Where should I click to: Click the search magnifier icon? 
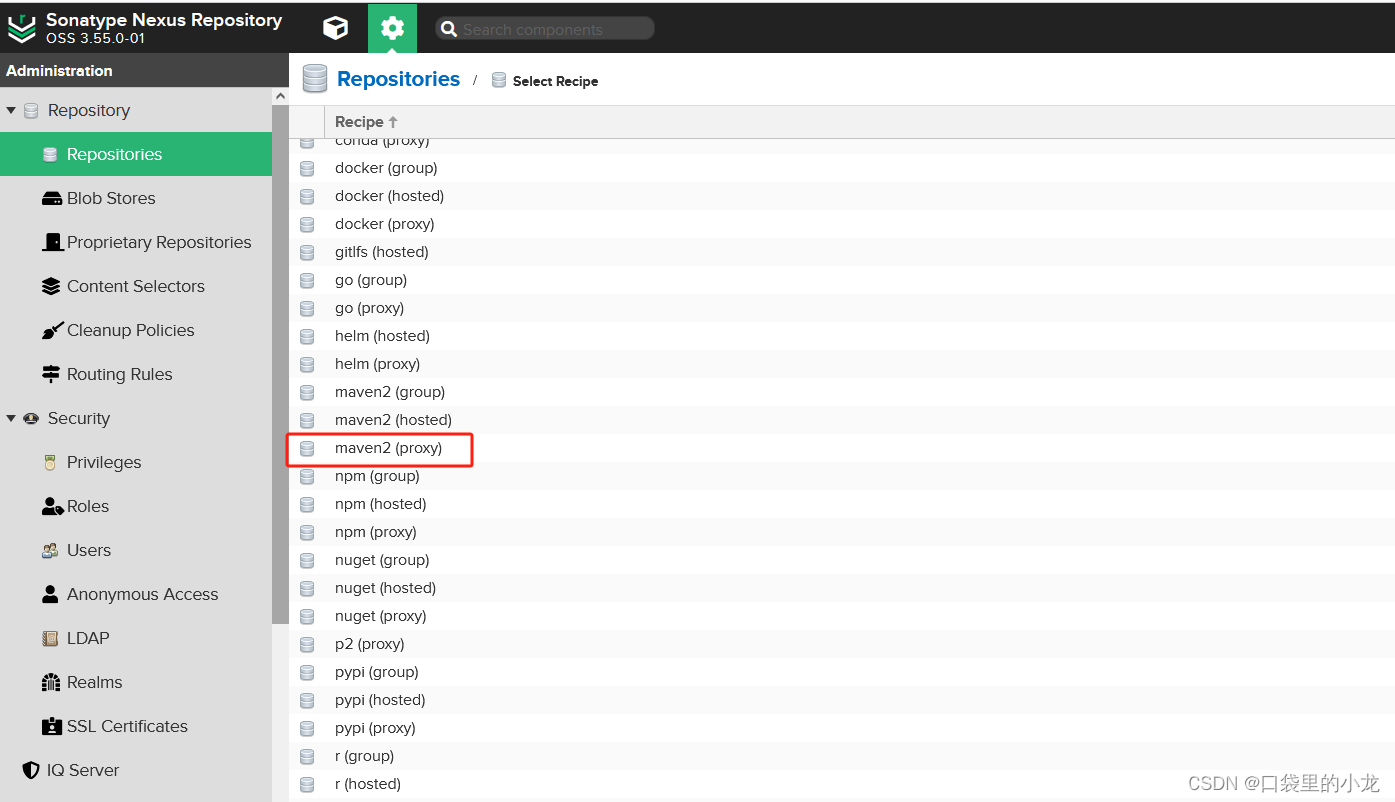point(449,29)
